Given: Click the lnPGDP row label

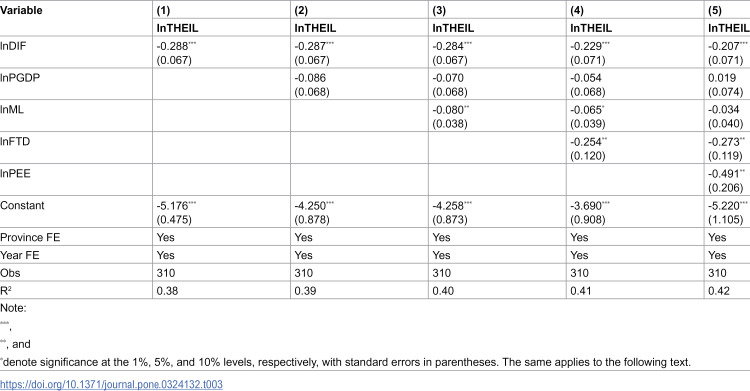Looking at the screenshot, I should point(20,78).
